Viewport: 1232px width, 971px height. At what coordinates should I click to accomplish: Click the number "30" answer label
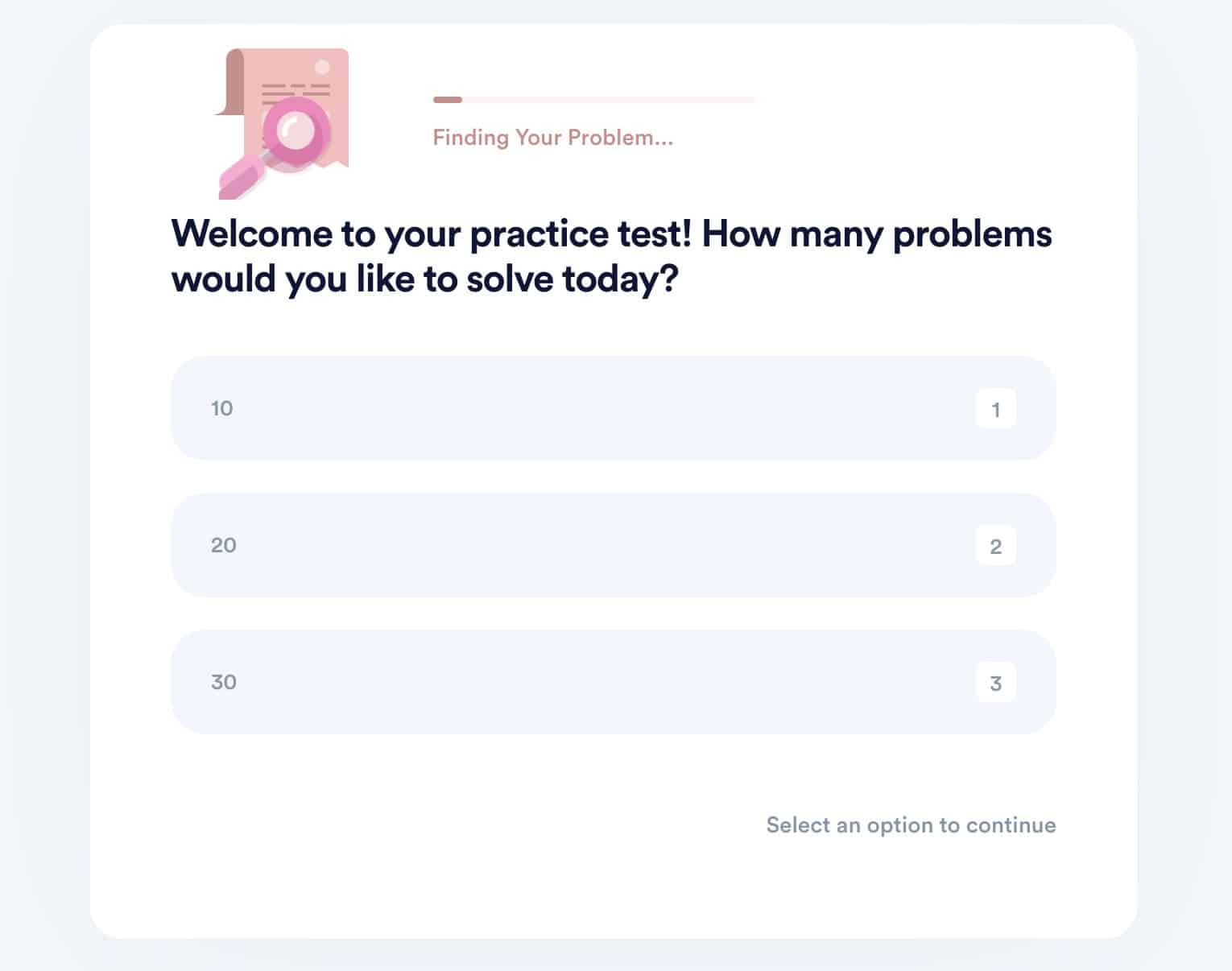tap(224, 682)
